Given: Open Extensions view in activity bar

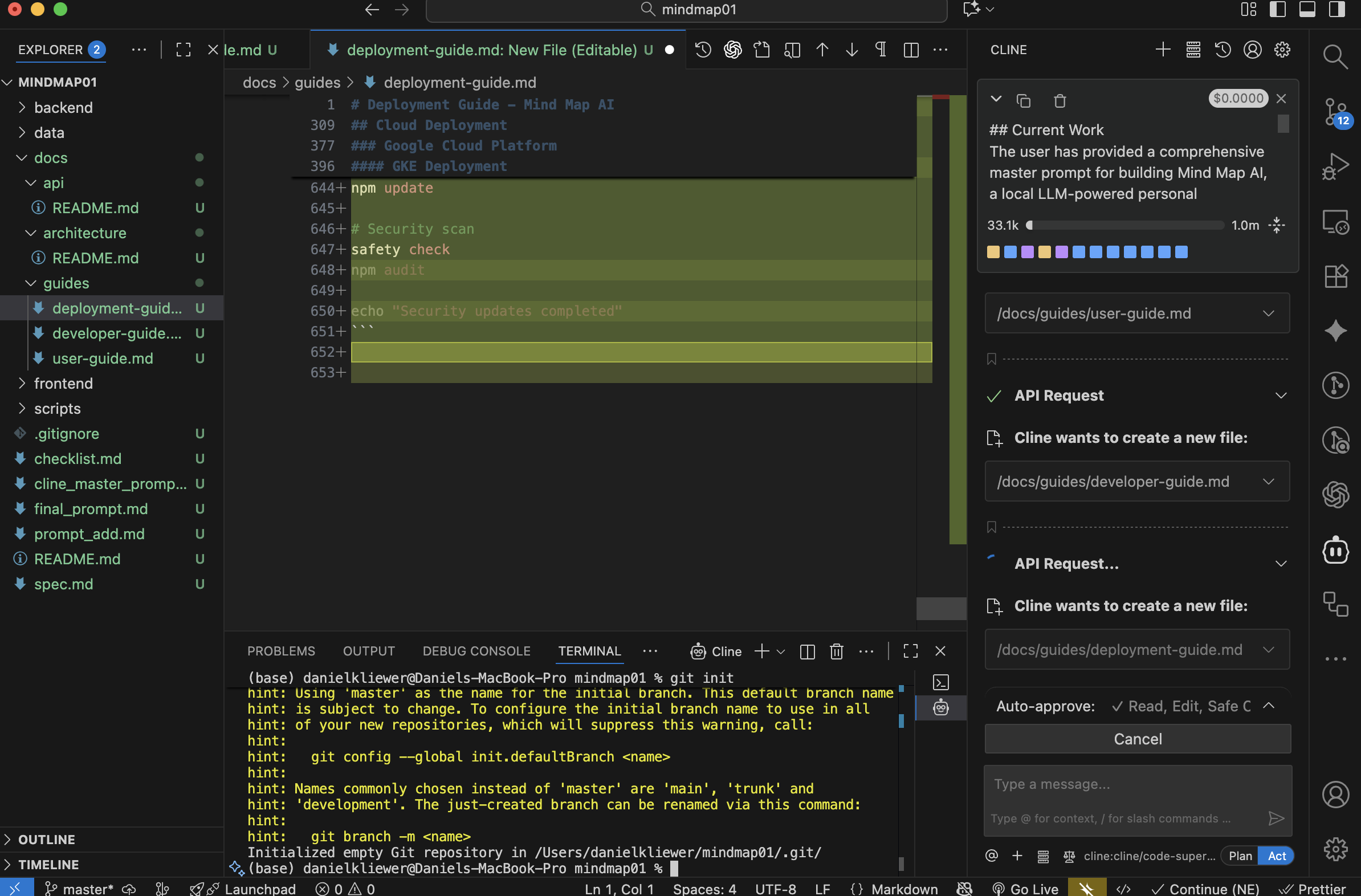Looking at the screenshot, I should [x=1335, y=277].
